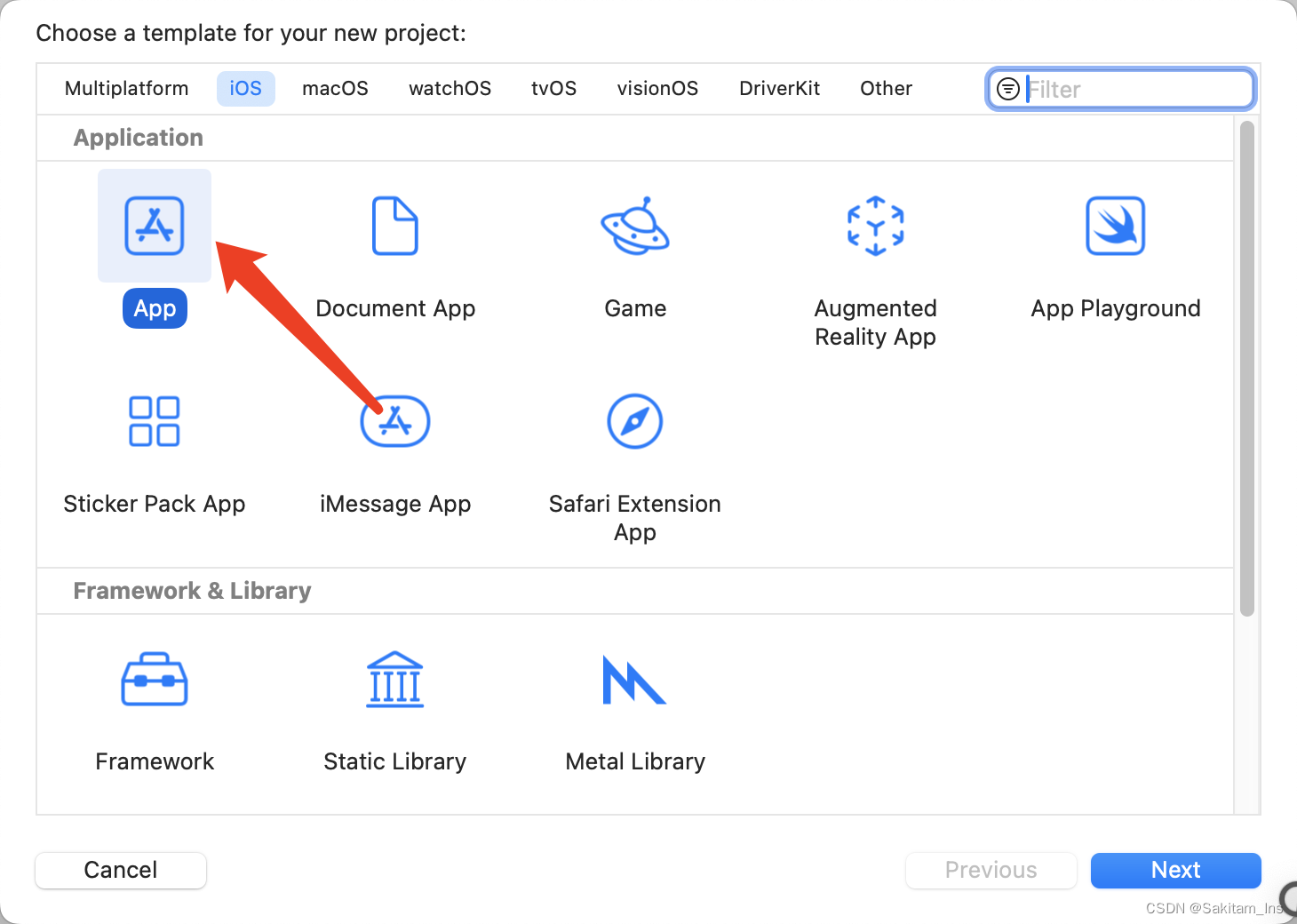Screen dimensions: 1297x924
Task: Click the "Augmented Reality App" label
Action: click(x=876, y=323)
